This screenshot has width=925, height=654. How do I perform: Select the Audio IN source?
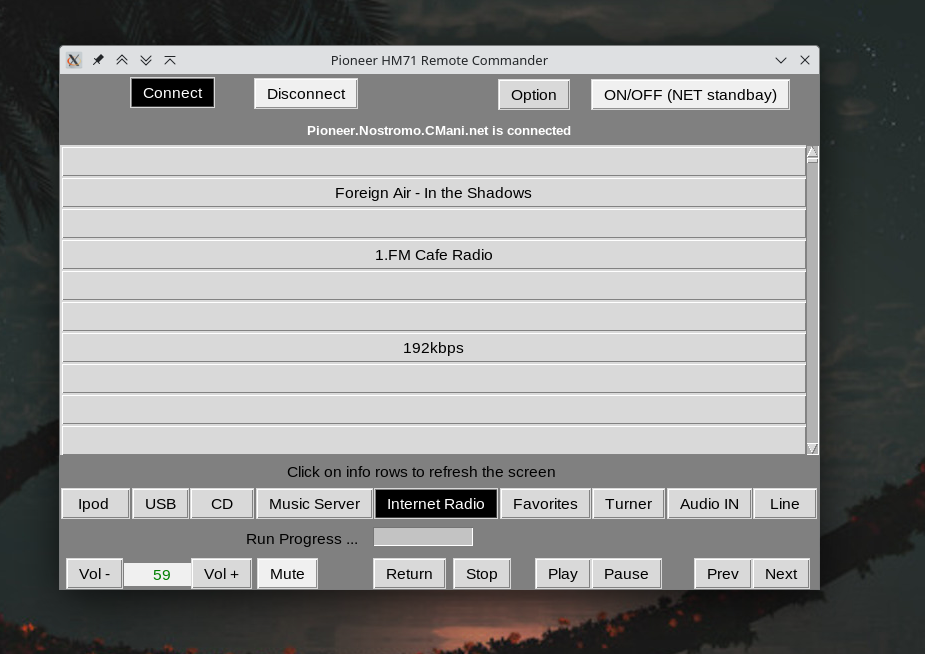pyautogui.click(x=709, y=504)
